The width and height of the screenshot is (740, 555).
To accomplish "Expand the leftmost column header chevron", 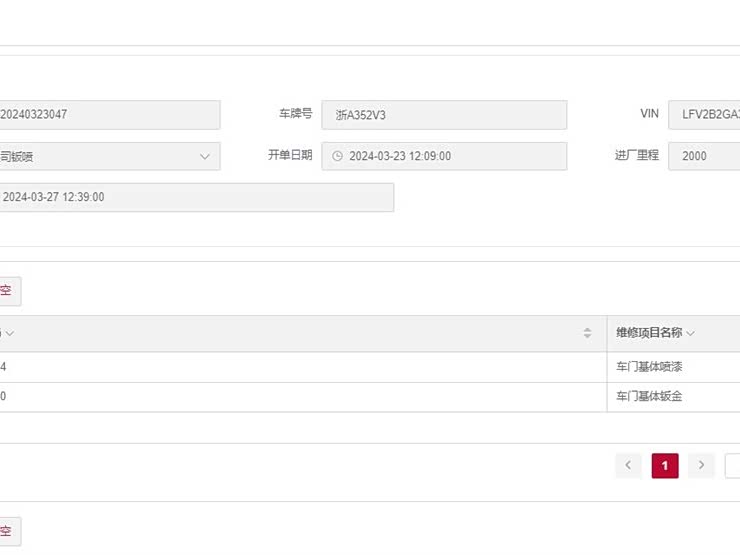I will click(x=10, y=333).
